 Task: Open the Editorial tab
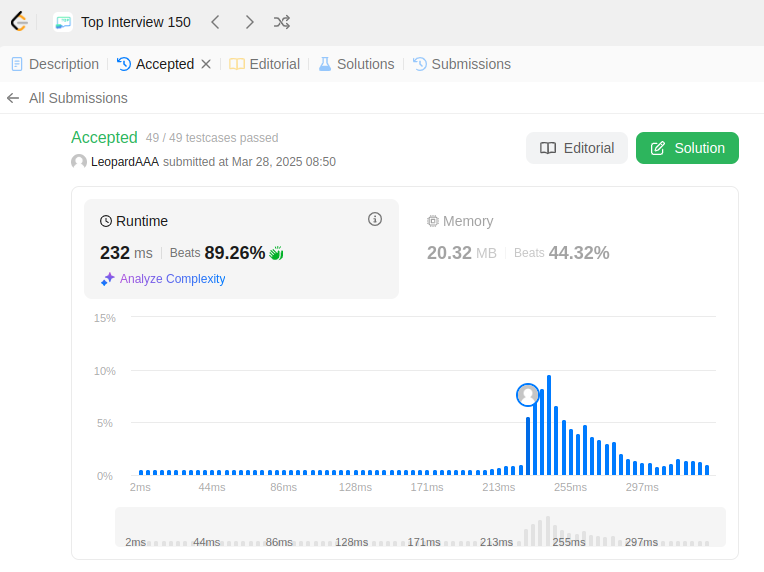coord(265,64)
